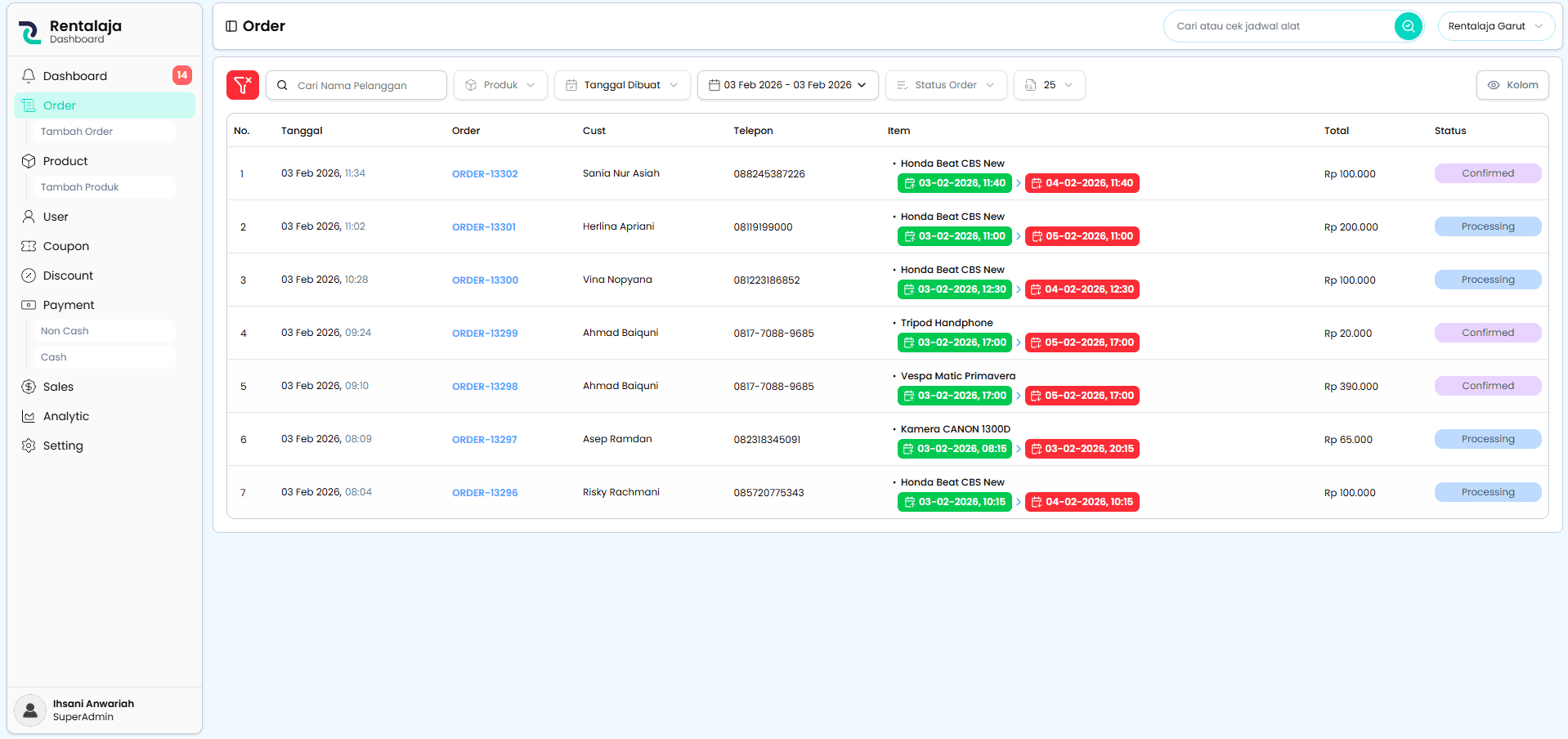Viewport: 1568px width, 739px height.
Task: Toggle the Kolom visibility control
Action: [x=1512, y=84]
